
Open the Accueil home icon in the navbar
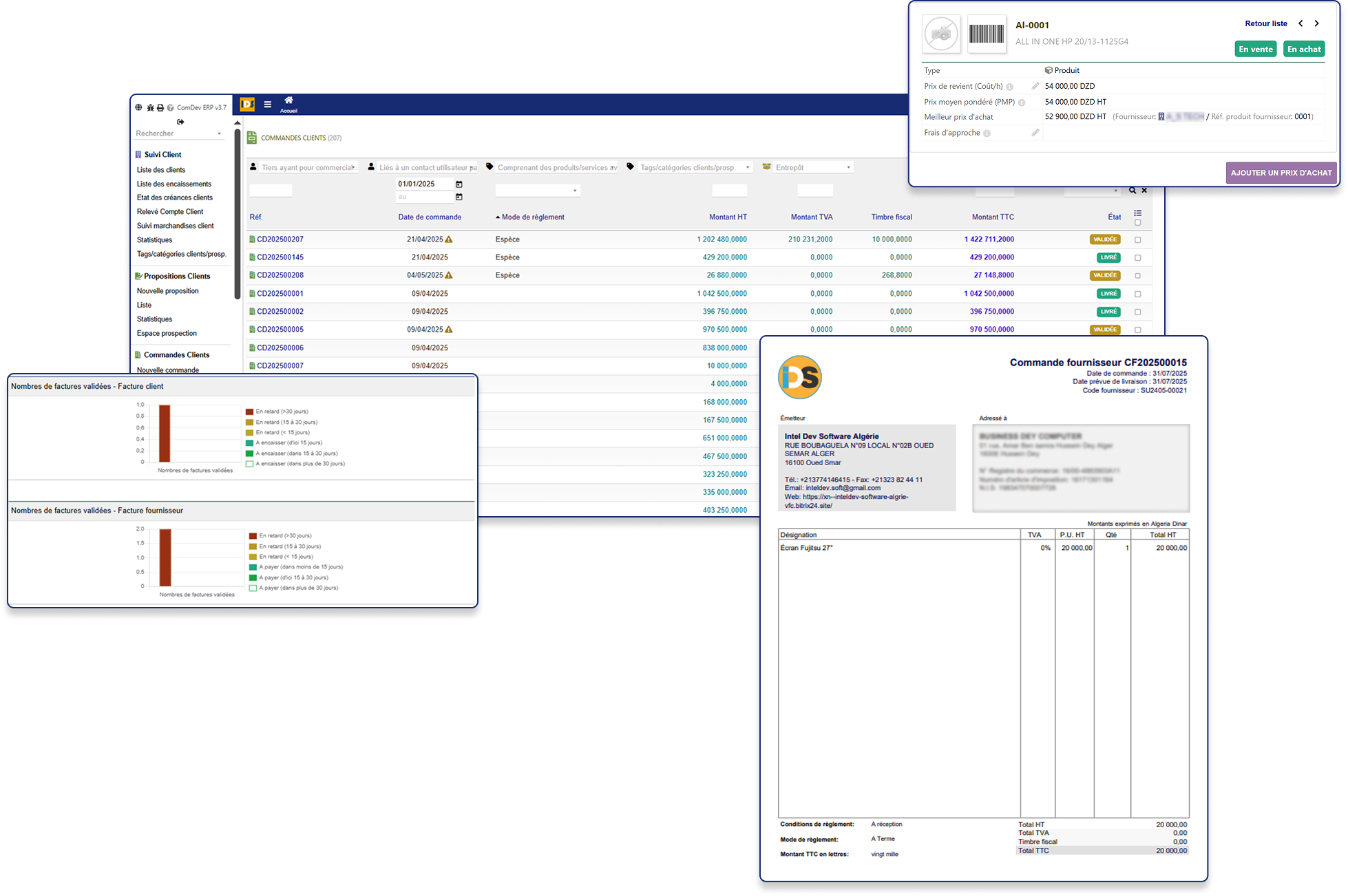288,102
